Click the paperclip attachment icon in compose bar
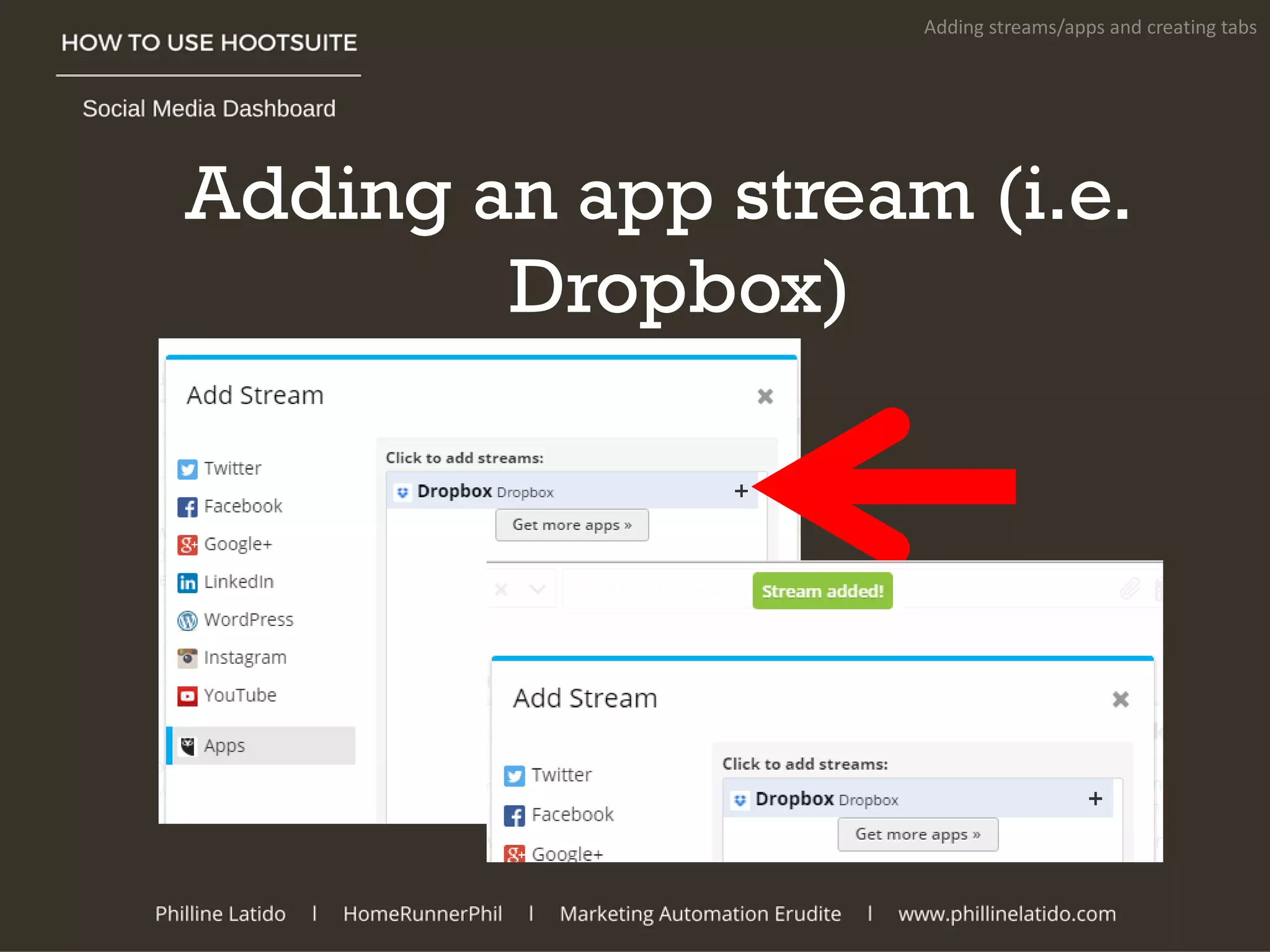 click(1130, 588)
